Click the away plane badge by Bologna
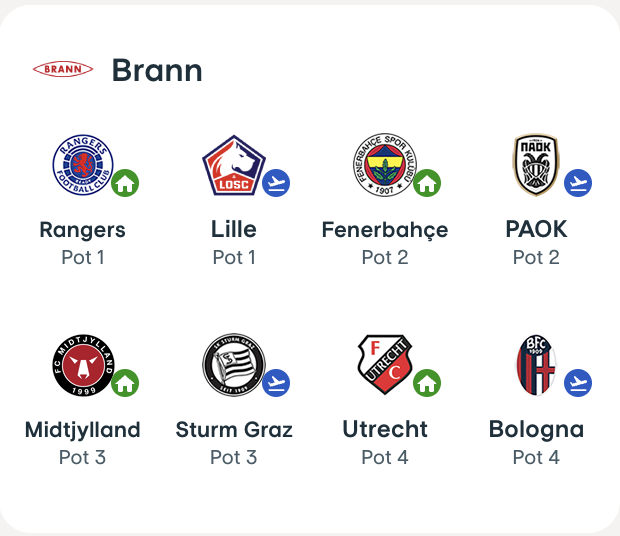The height and width of the screenshot is (536, 620). pos(578,383)
